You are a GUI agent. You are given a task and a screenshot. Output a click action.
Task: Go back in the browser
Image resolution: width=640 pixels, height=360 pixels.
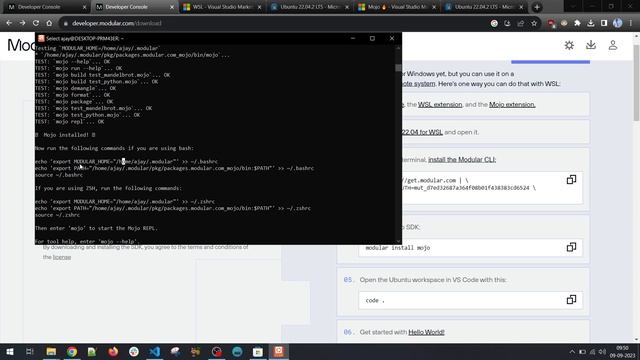(x=9, y=23)
